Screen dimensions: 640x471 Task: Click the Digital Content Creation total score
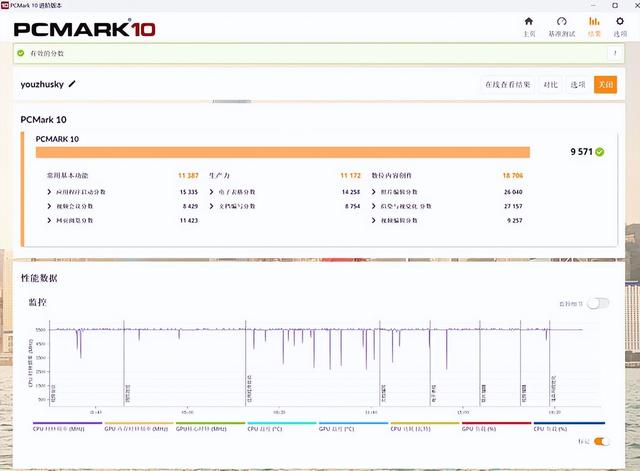coord(513,176)
